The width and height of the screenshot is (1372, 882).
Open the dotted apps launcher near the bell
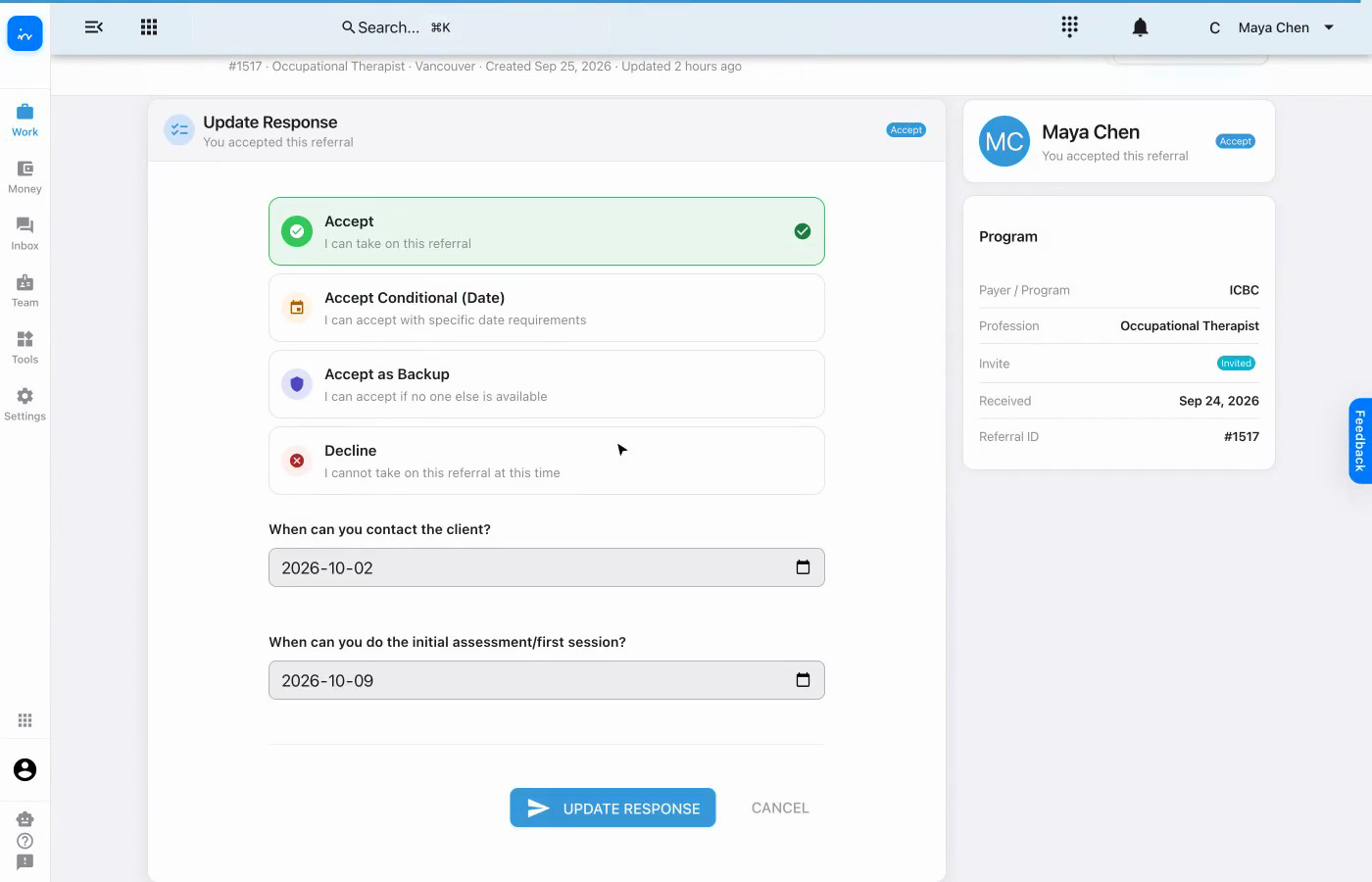pos(1070,26)
